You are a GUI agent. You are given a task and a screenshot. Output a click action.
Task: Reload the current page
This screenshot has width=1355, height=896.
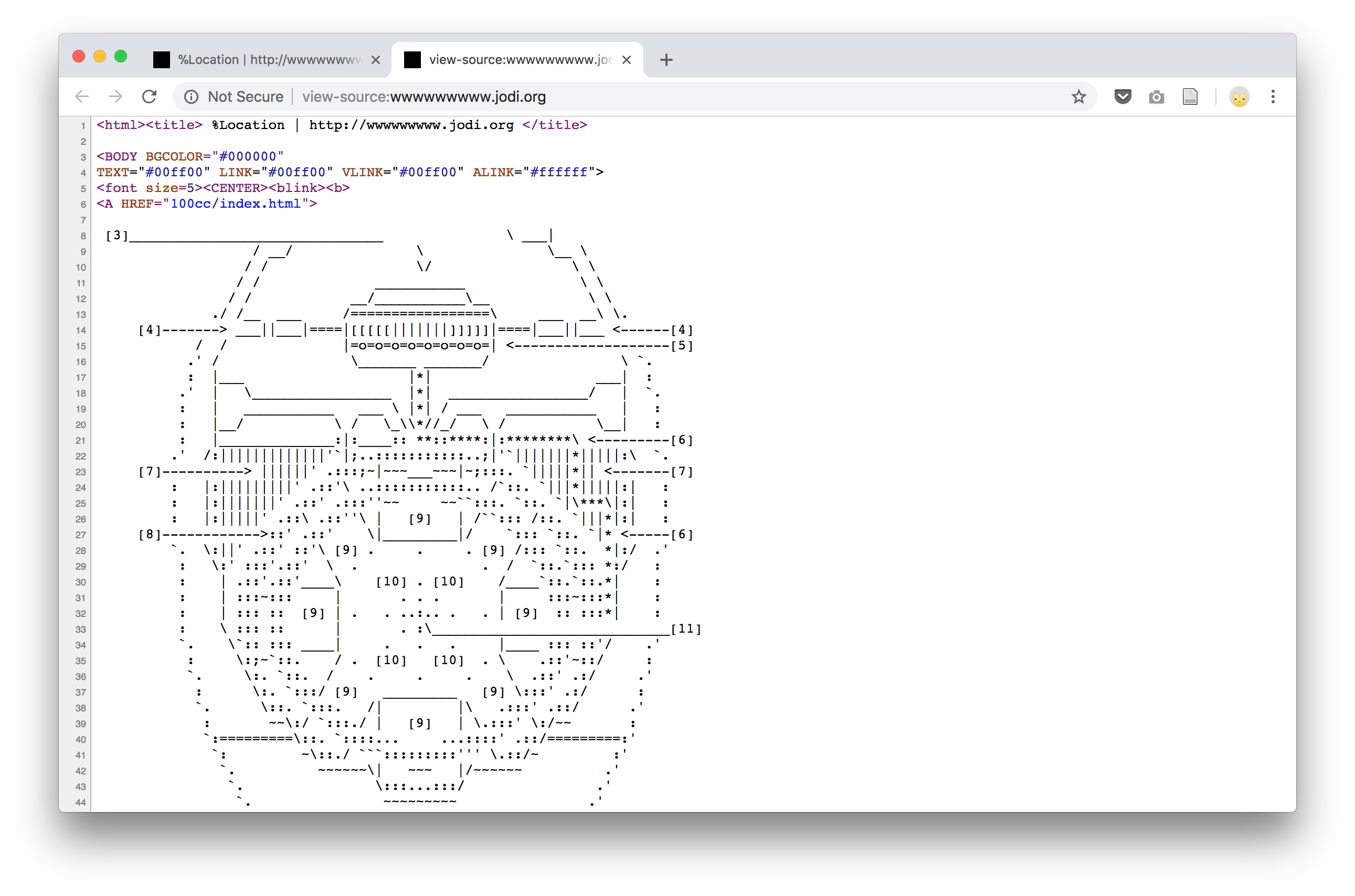click(x=149, y=97)
